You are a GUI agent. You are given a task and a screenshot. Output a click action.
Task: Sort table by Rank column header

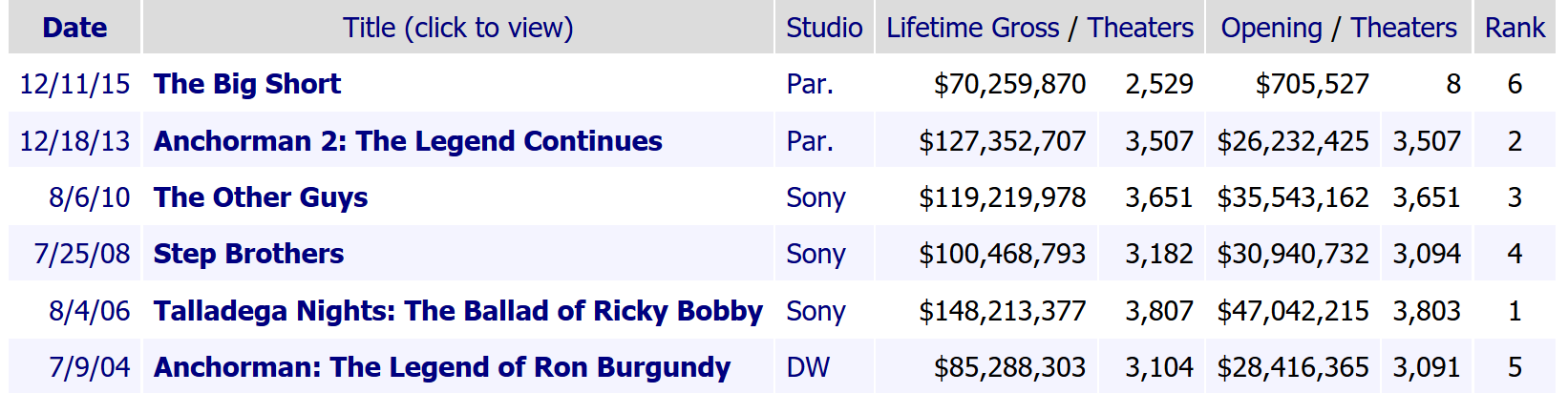[1514, 28]
